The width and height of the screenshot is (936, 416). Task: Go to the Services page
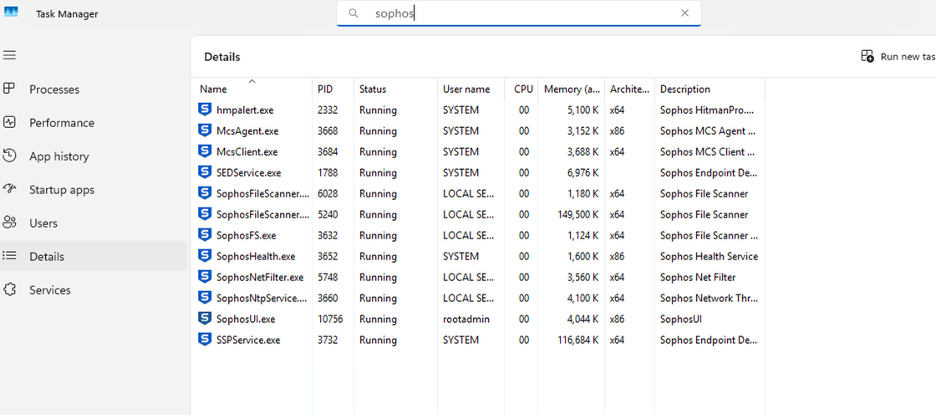pyautogui.click(x=50, y=290)
